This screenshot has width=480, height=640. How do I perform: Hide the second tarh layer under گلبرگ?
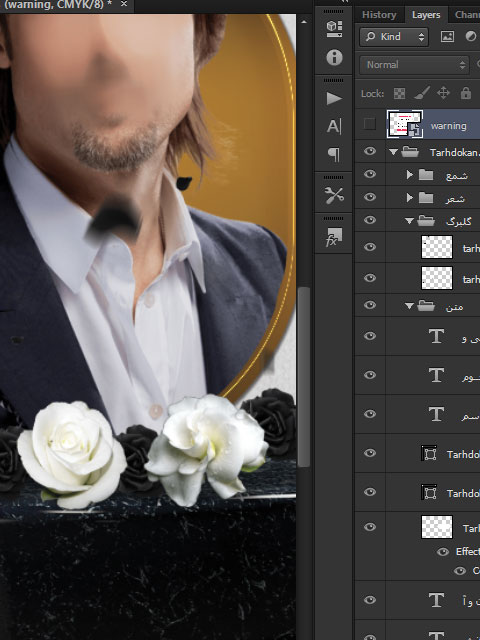coord(370,278)
